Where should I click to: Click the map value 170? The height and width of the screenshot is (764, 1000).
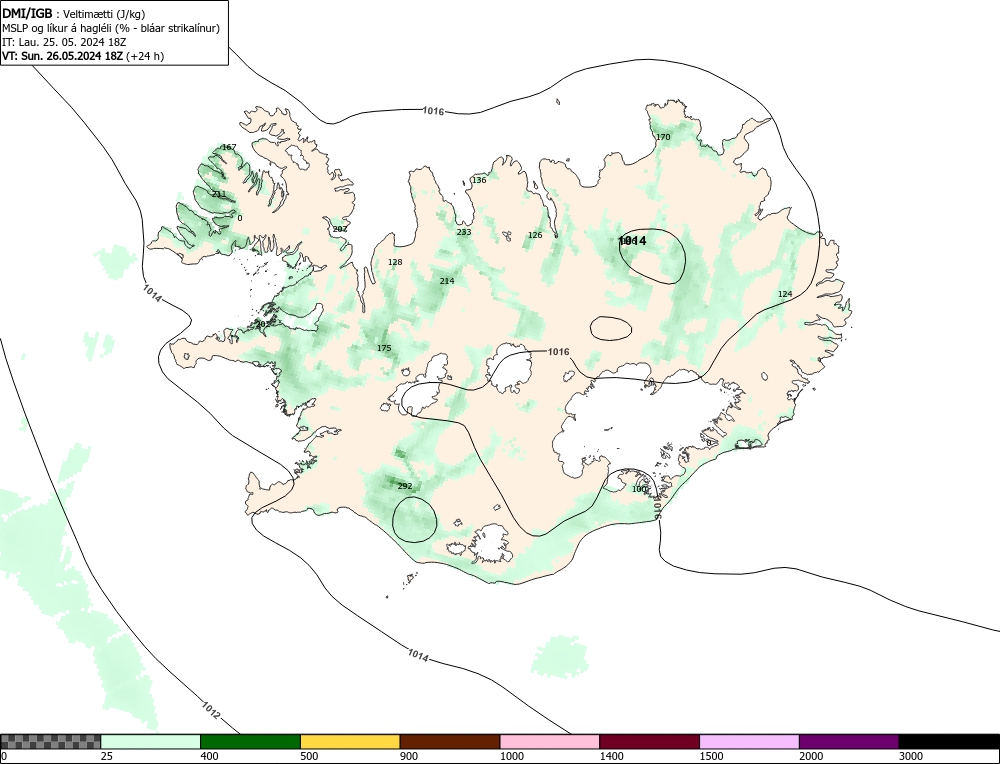[x=663, y=137]
